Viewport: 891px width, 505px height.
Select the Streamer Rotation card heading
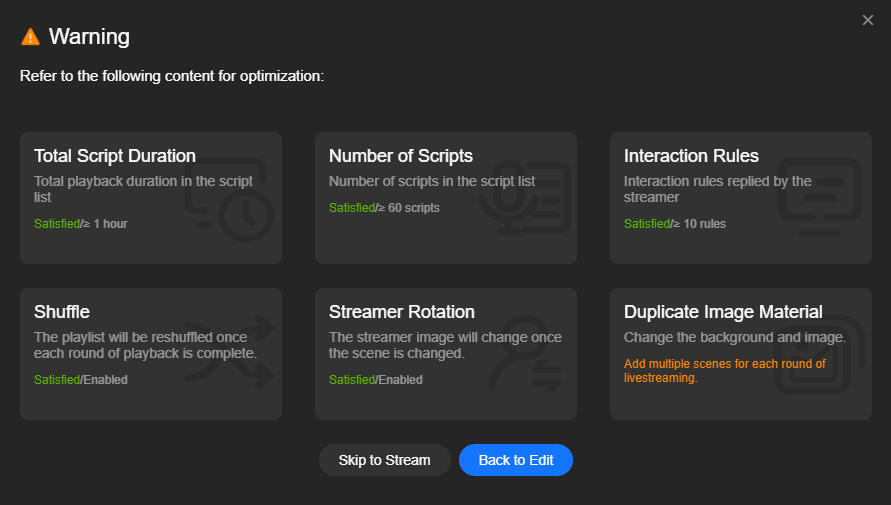(402, 312)
